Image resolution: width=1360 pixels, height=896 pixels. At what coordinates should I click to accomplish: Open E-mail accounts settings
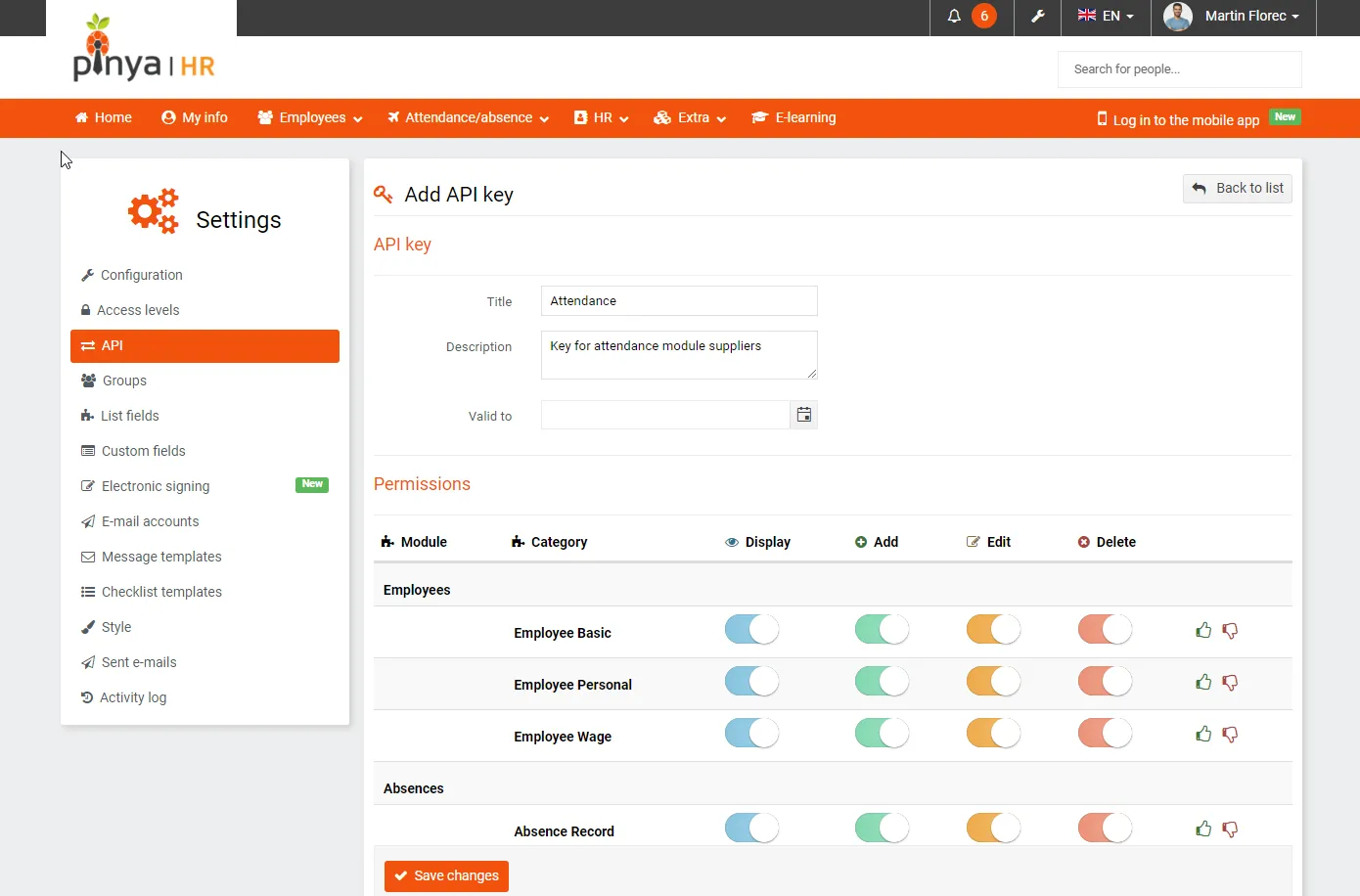204,521
